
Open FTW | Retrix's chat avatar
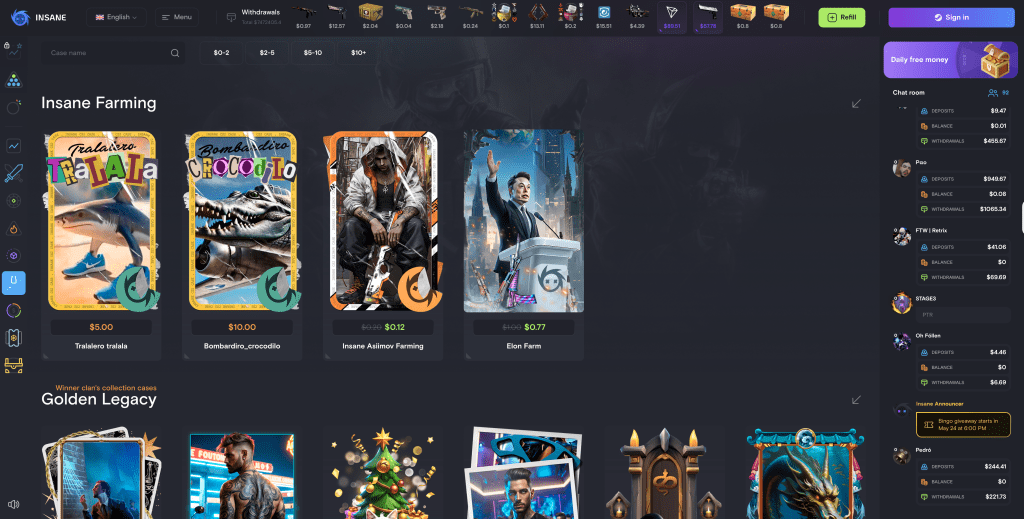point(901,236)
